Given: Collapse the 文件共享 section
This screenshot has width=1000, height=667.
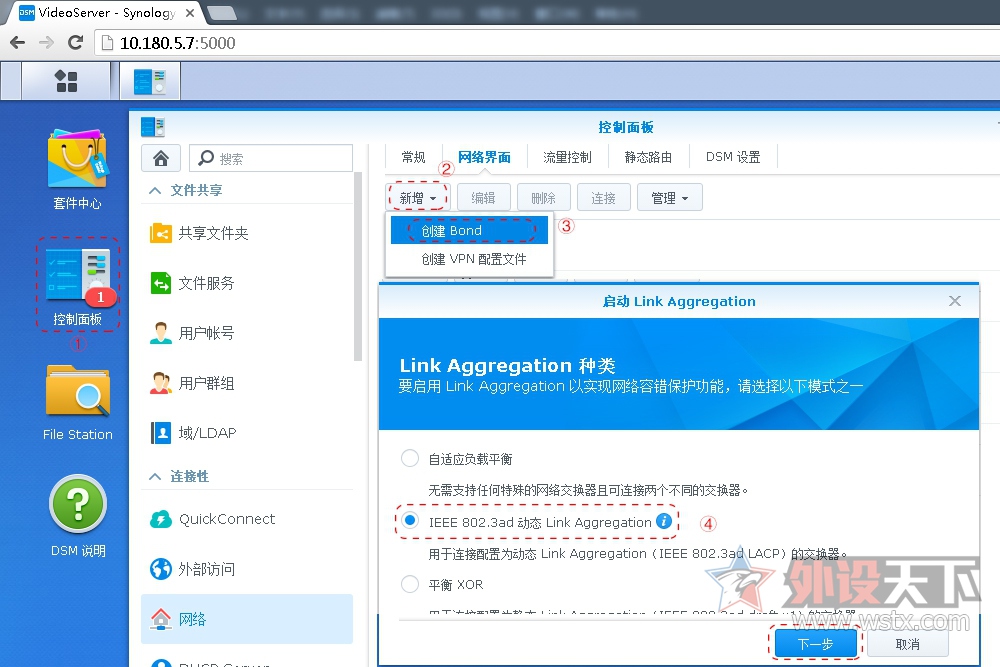Looking at the screenshot, I should (155, 191).
